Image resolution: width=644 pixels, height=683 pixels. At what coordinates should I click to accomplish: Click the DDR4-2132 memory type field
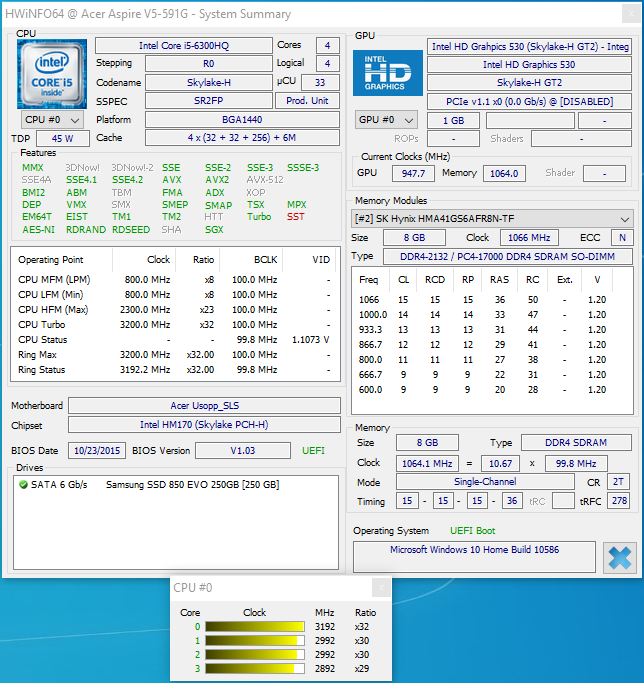point(508,257)
